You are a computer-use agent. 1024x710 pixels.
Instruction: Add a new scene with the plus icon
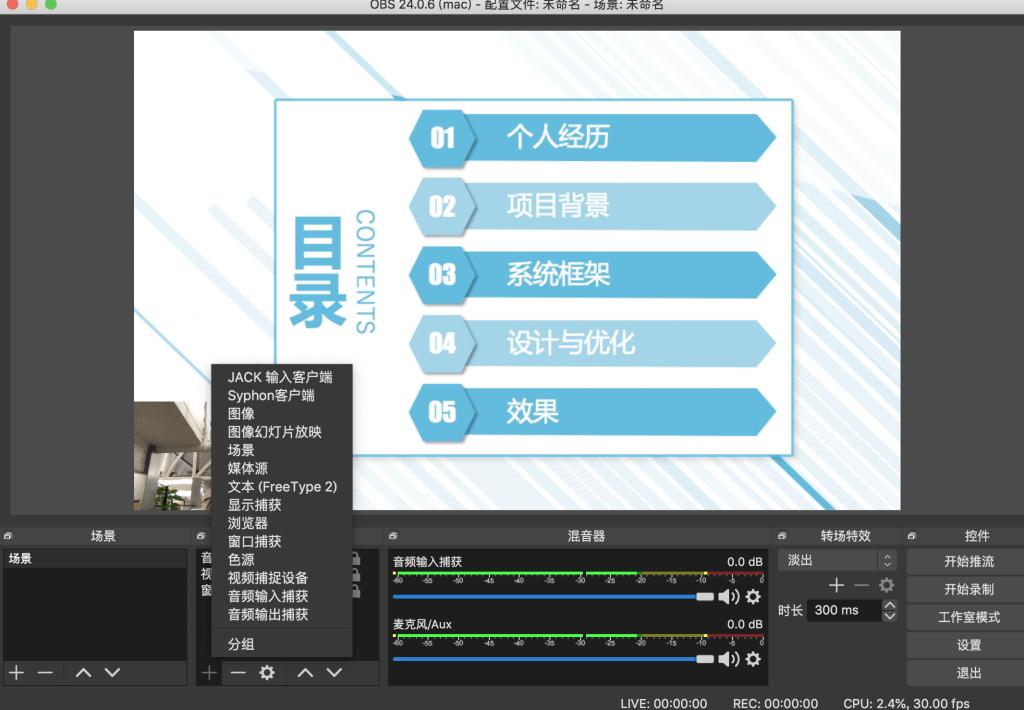coord(15,672)
